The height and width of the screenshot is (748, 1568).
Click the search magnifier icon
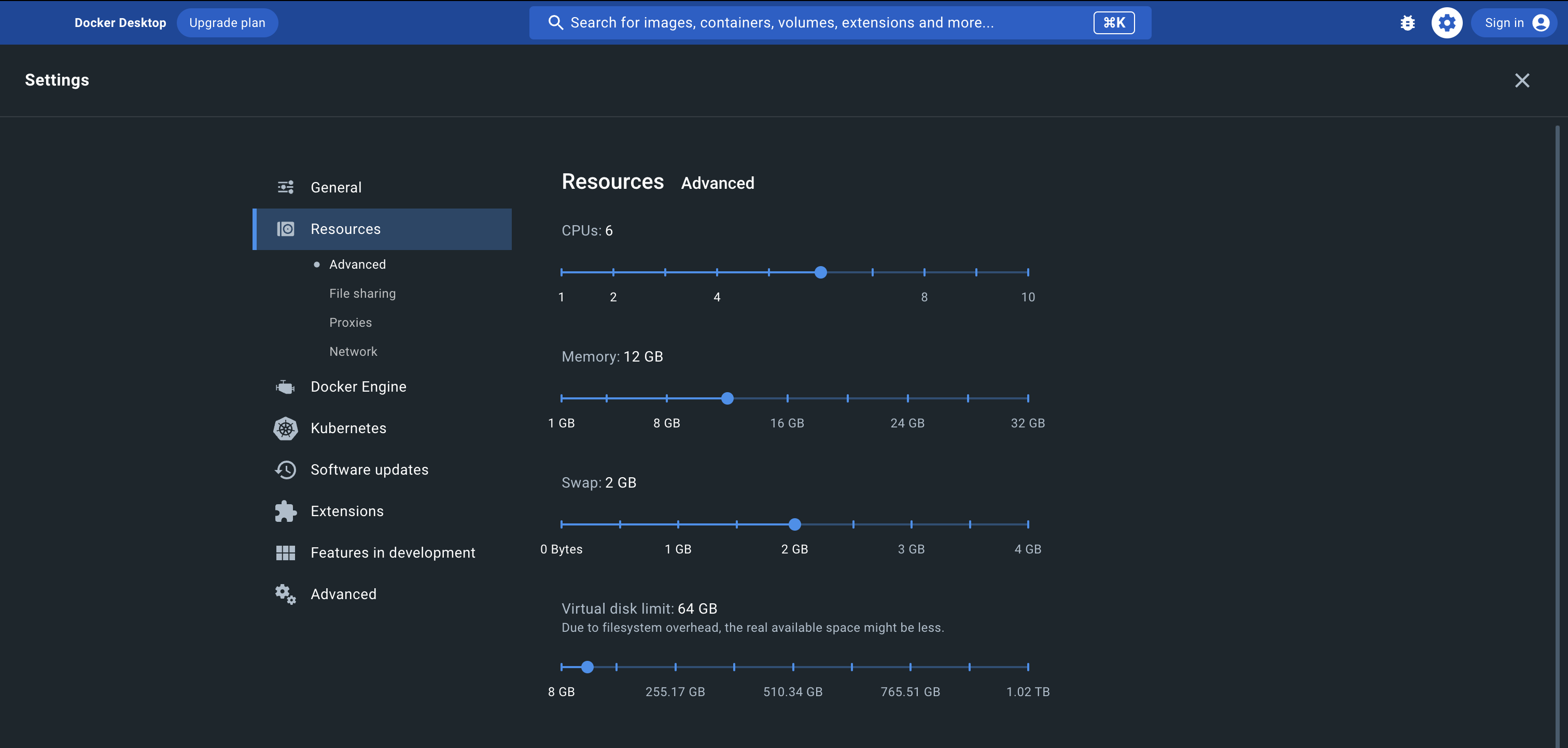click(x=555, y=23)
